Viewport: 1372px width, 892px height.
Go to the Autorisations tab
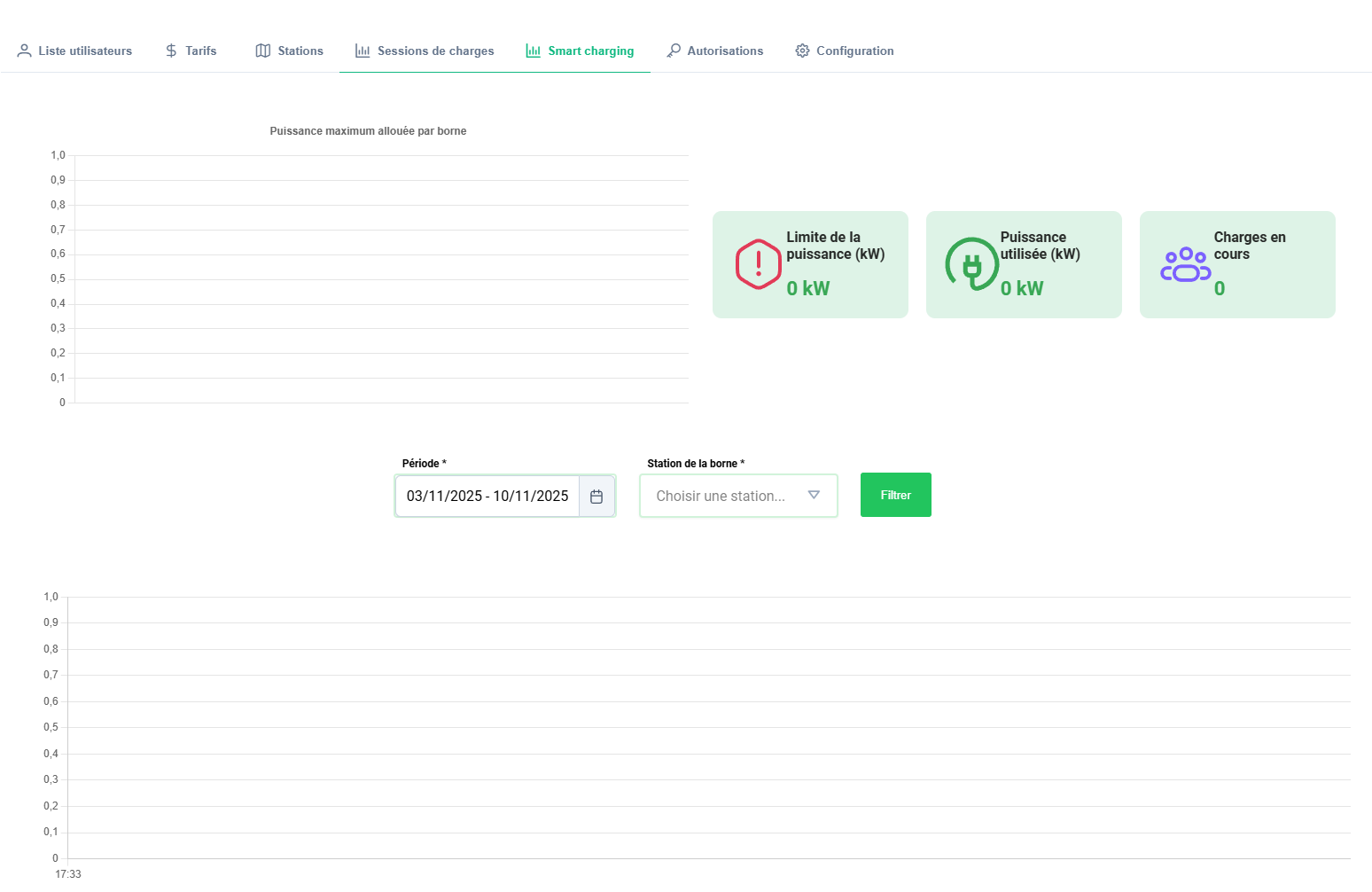pyautogui.click(x=725, y=51)
